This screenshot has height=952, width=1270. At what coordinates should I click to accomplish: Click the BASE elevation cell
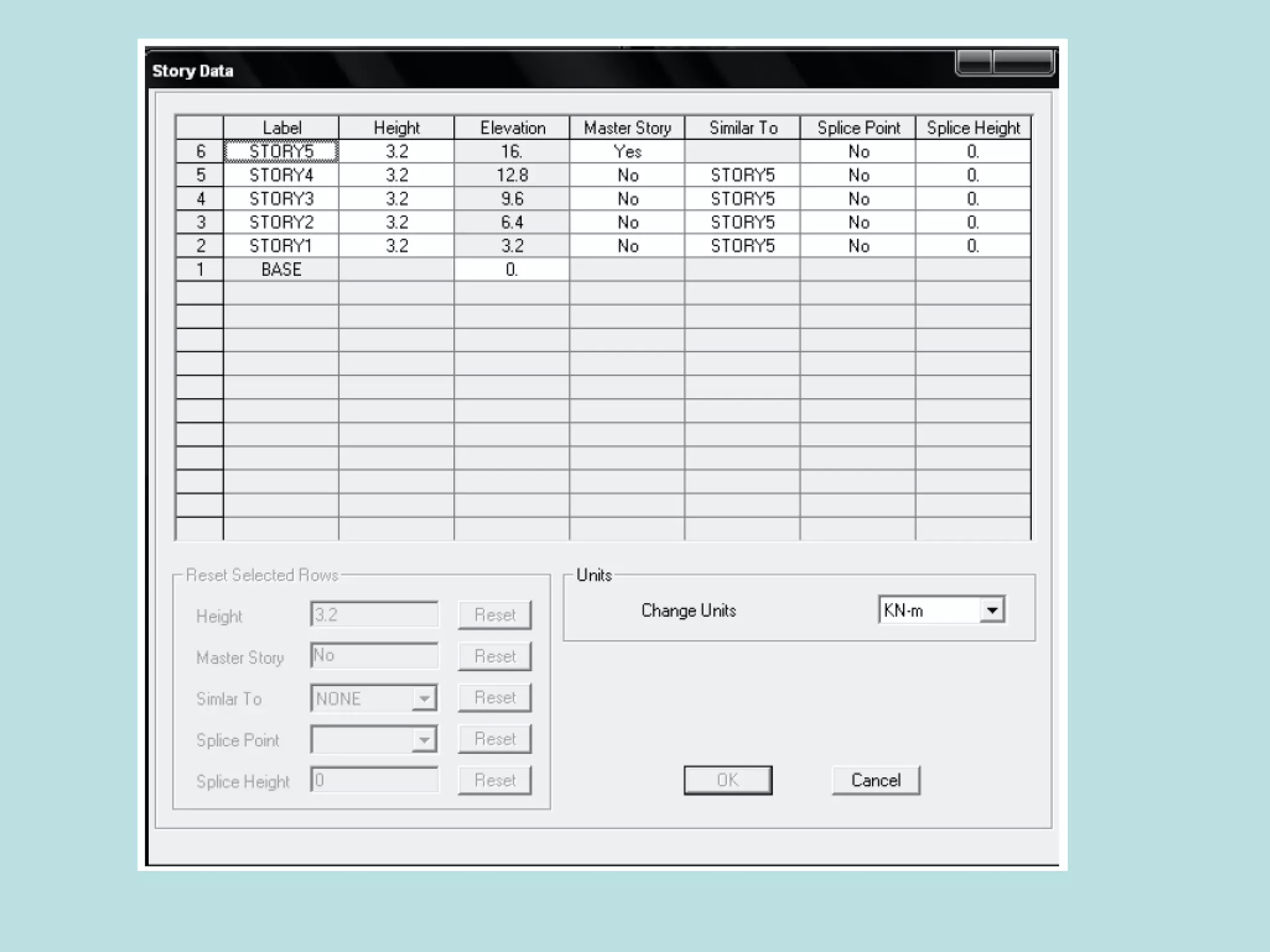click(x=512, y=270)
